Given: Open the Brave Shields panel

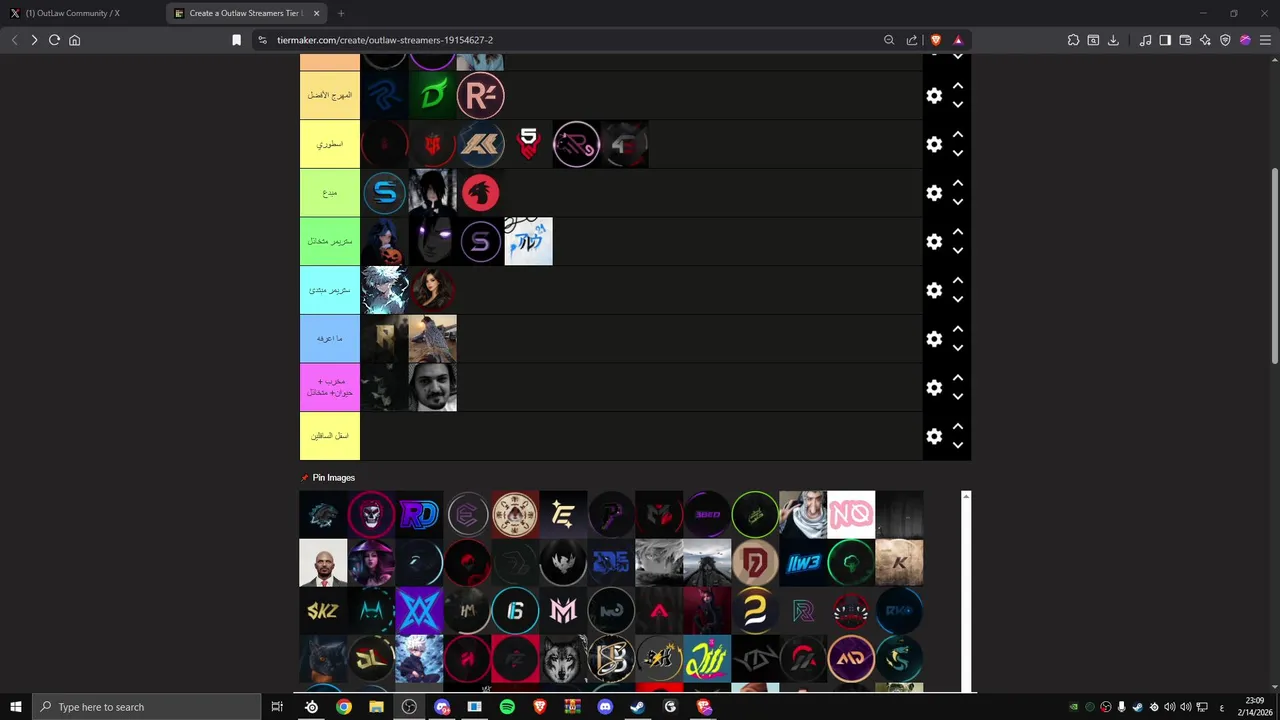Looking at the screenshot, I should 936,40.
